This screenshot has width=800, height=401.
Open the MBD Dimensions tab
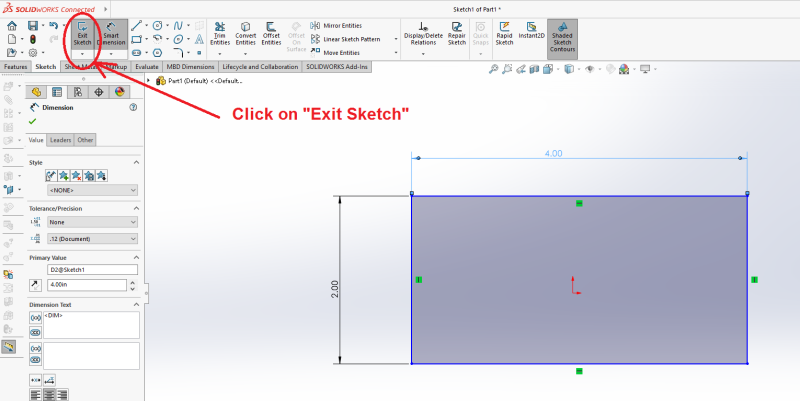190,67
